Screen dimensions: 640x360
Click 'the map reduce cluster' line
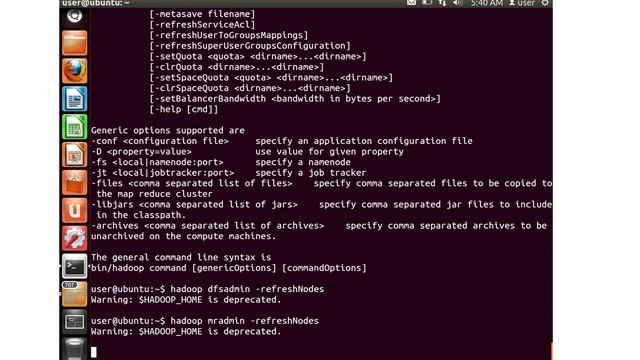point(154,194)
